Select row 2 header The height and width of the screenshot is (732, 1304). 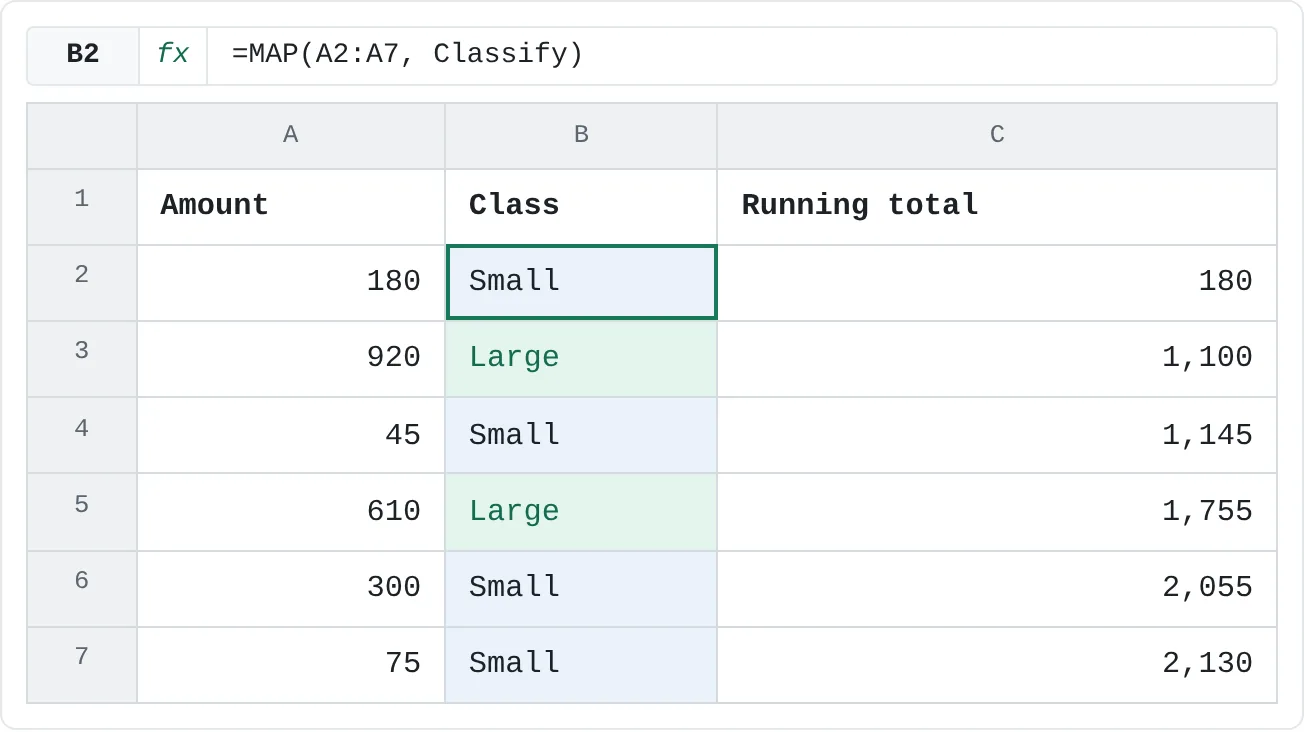[x=82, y=282]
